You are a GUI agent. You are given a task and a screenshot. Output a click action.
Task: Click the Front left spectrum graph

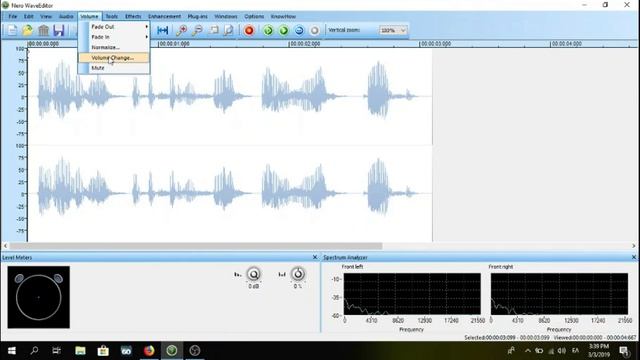[412, 294]
